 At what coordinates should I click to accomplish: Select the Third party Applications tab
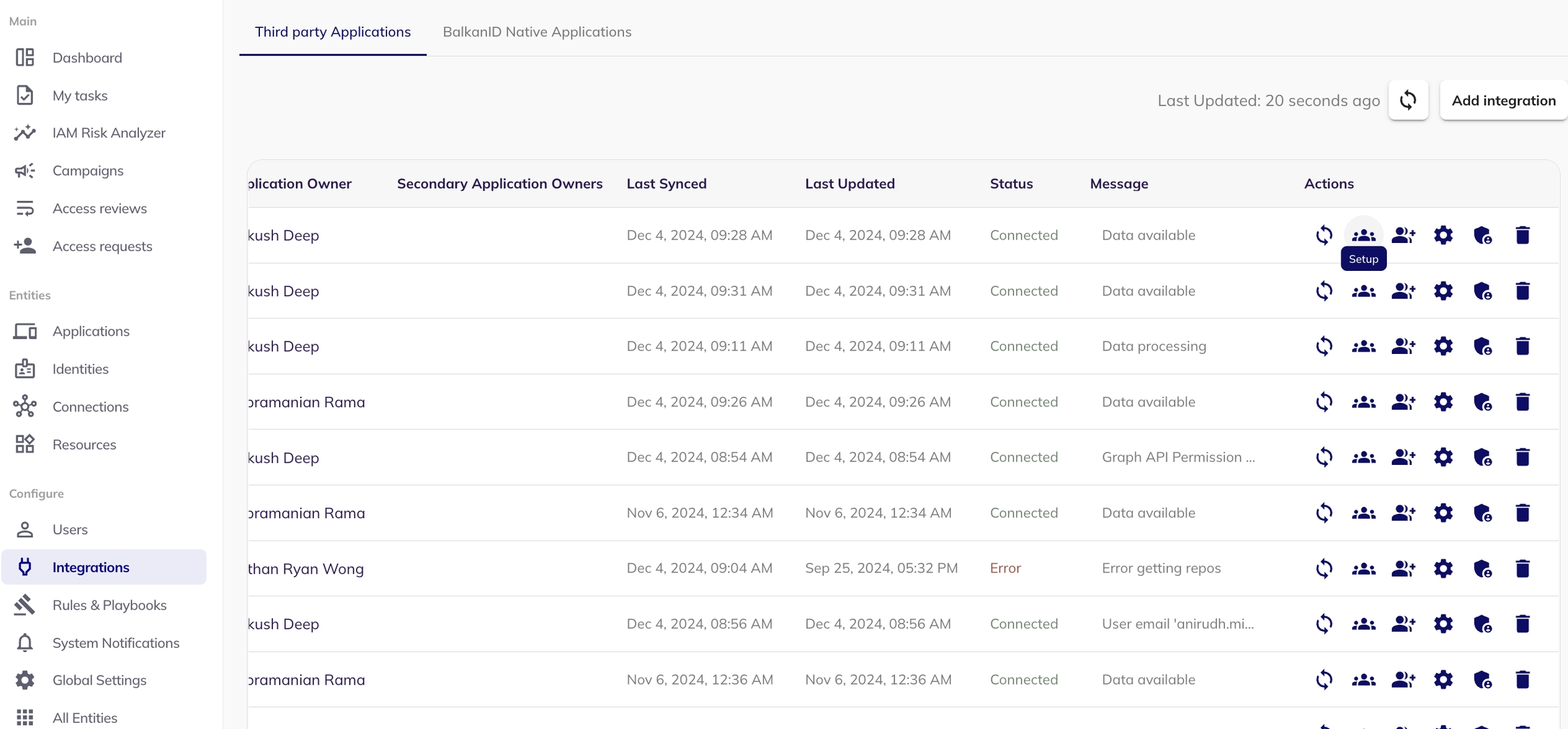(x=333, y=32)
